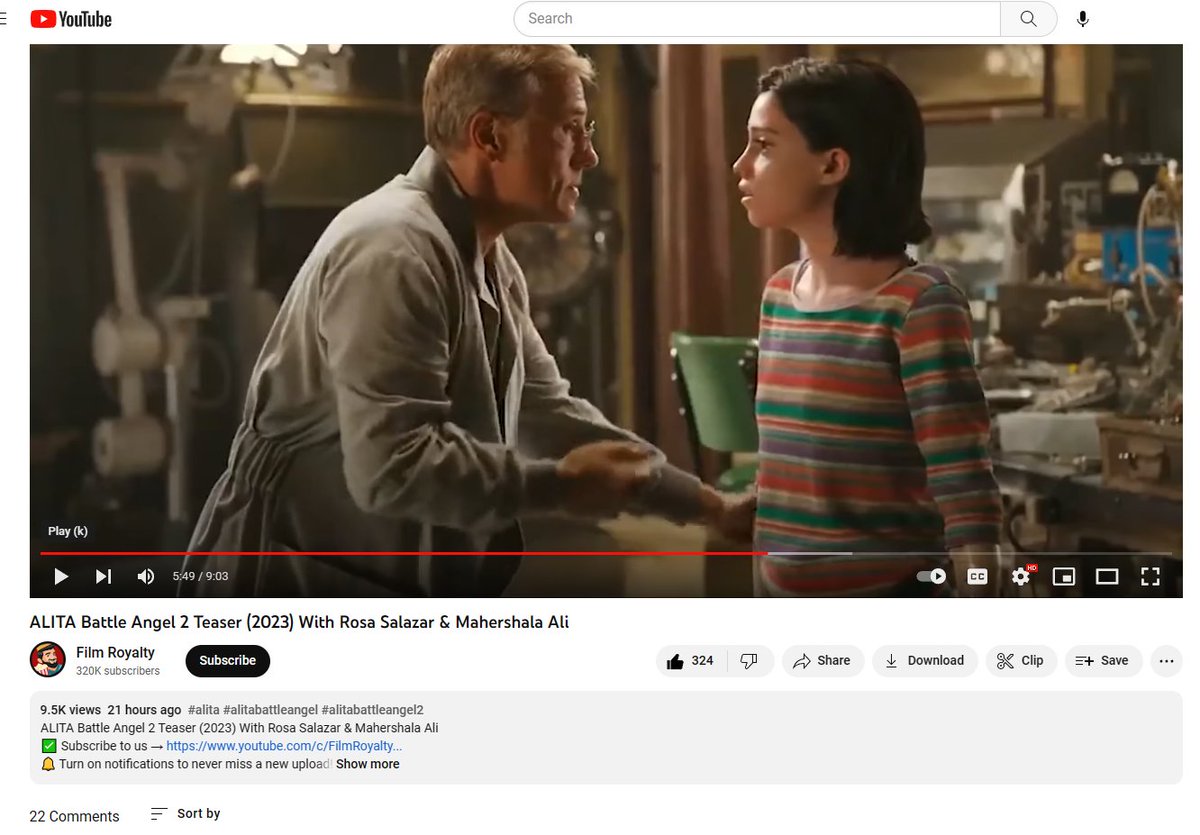Expand description with Show more

click(367, 764)
